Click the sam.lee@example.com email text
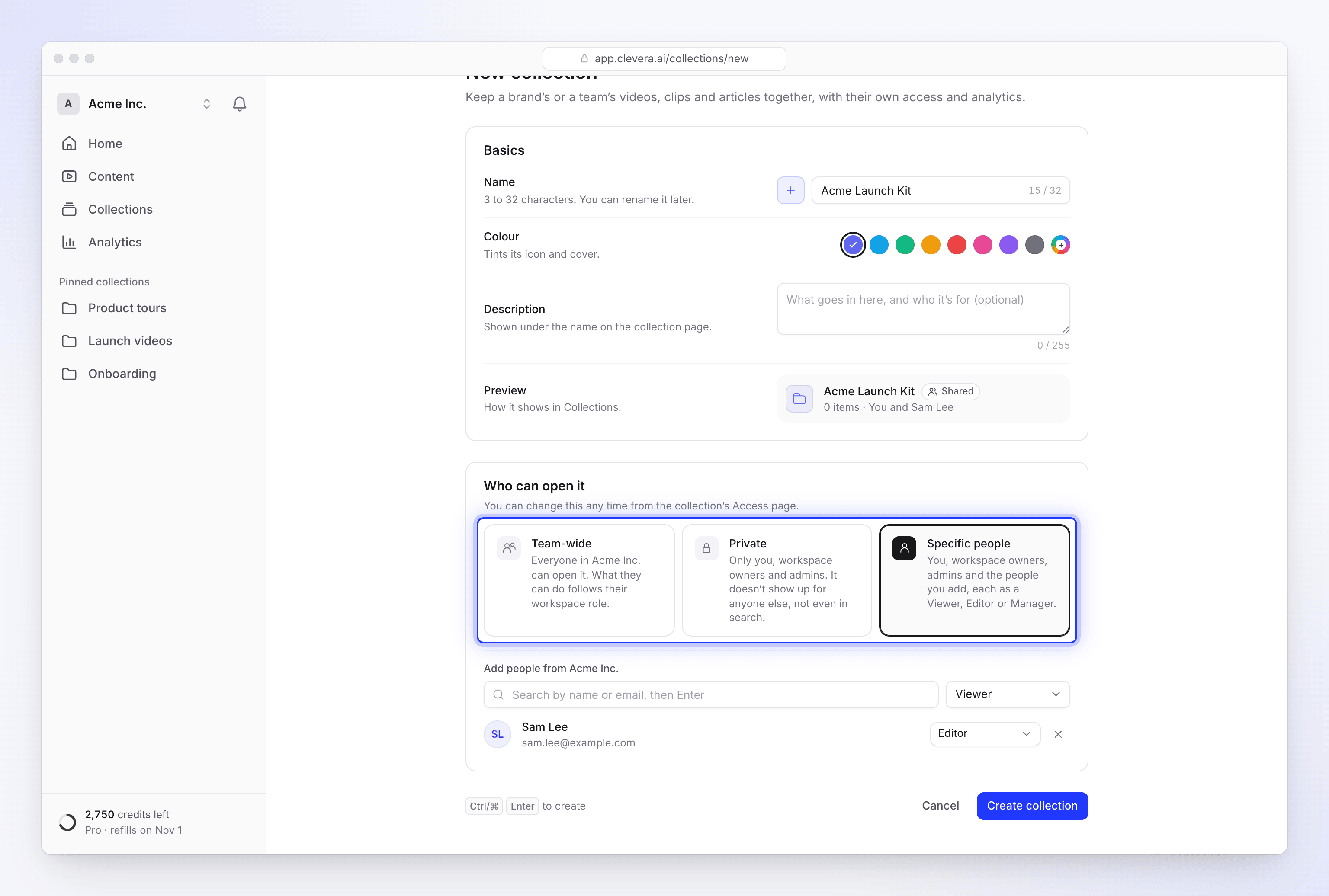1329x896 pixels. (x=578, y=743)
